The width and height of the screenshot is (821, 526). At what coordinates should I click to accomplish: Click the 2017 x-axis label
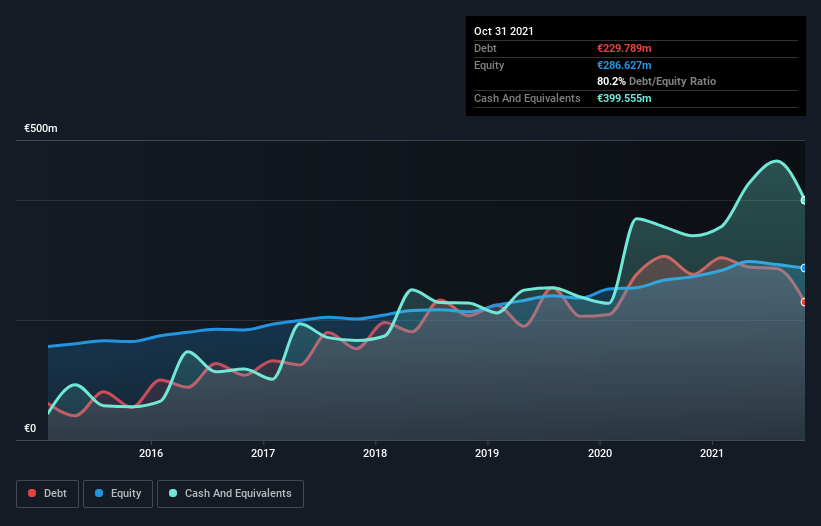pyautogui.click(x=263, y=453)
